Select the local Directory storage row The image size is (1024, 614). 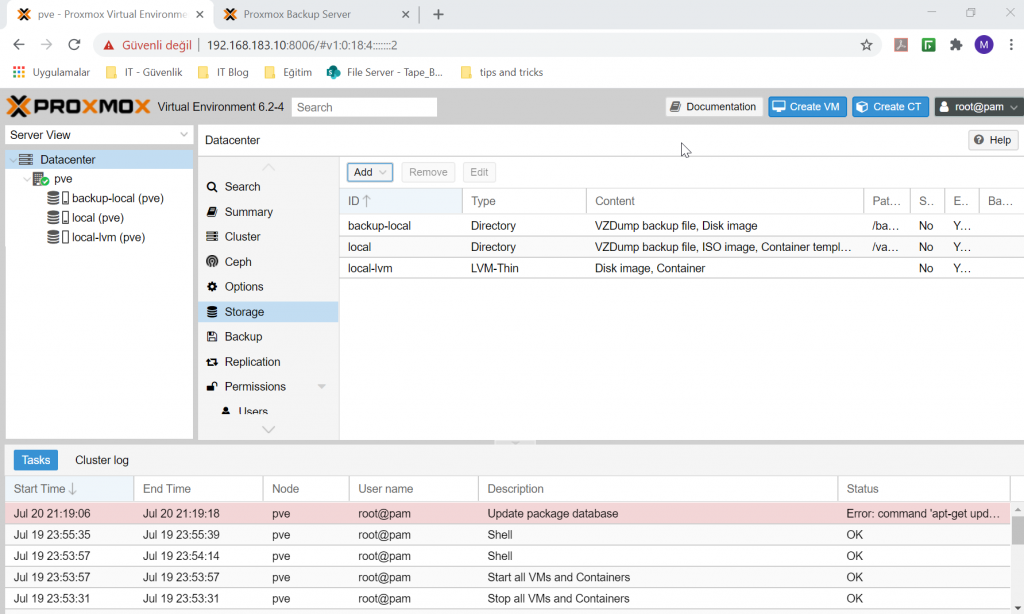click(x=682, y=247)
